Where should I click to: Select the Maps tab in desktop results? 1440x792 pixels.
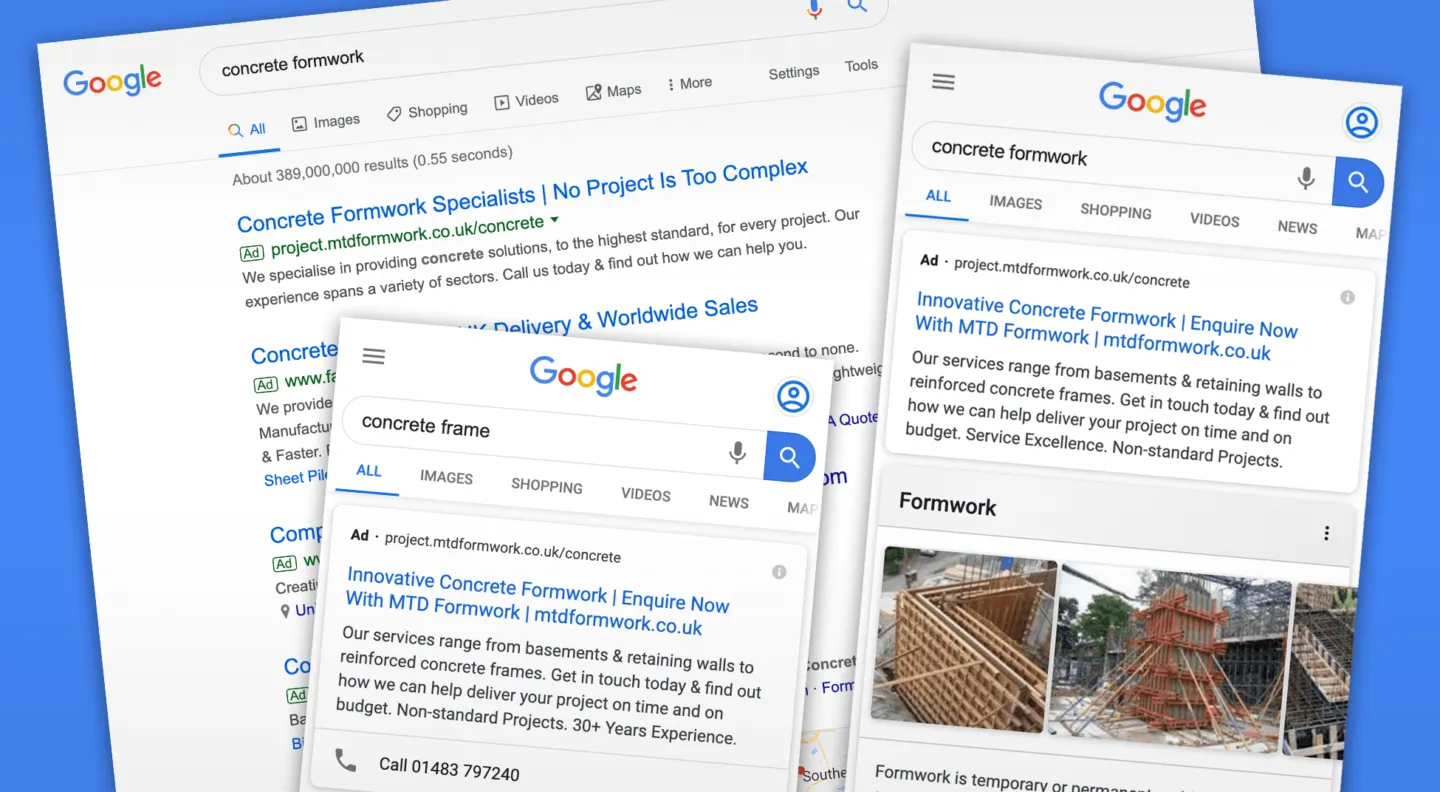[x=613, y=92]
